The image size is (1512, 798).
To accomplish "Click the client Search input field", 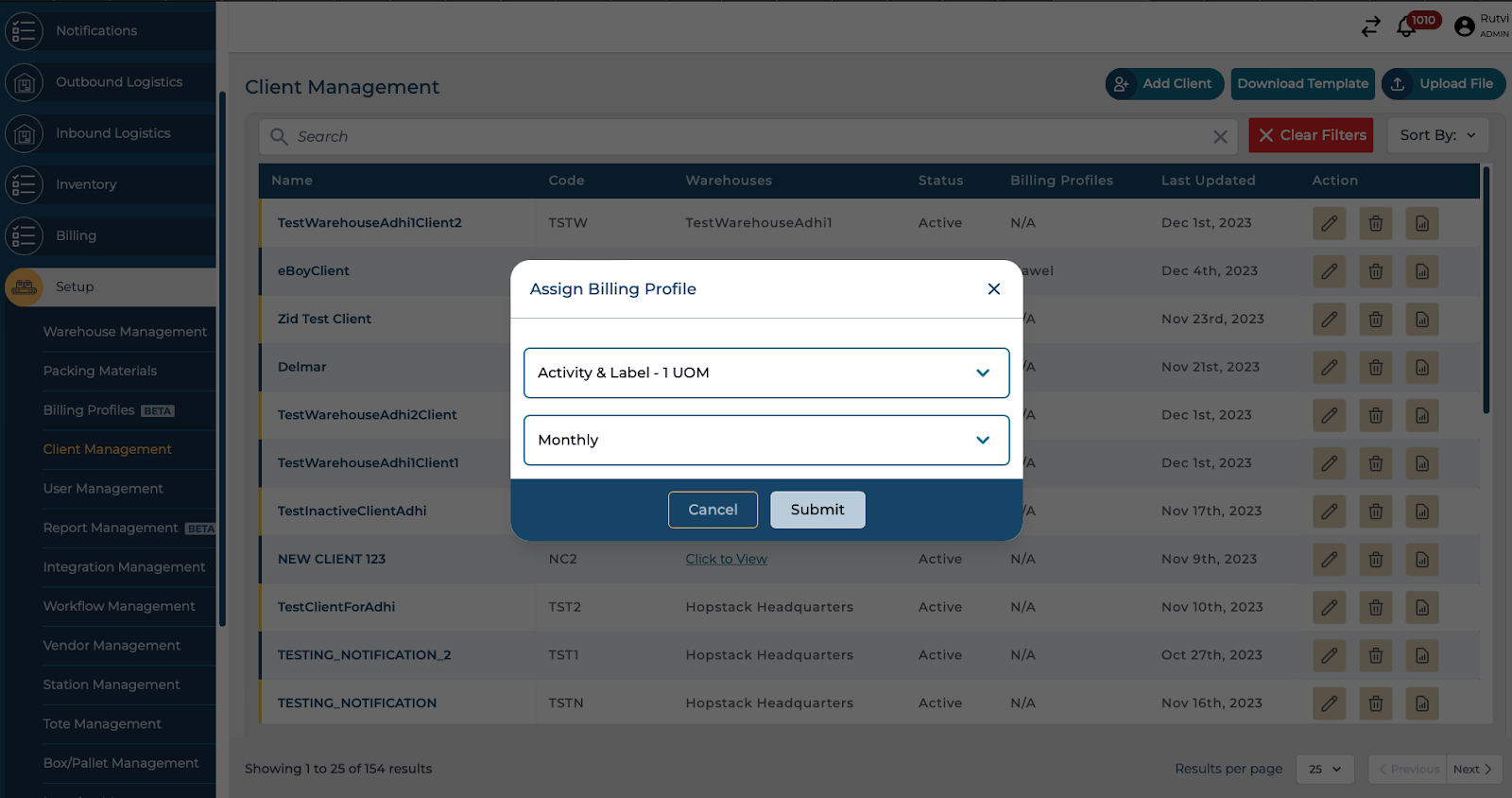I will click(x=737, y=137).
